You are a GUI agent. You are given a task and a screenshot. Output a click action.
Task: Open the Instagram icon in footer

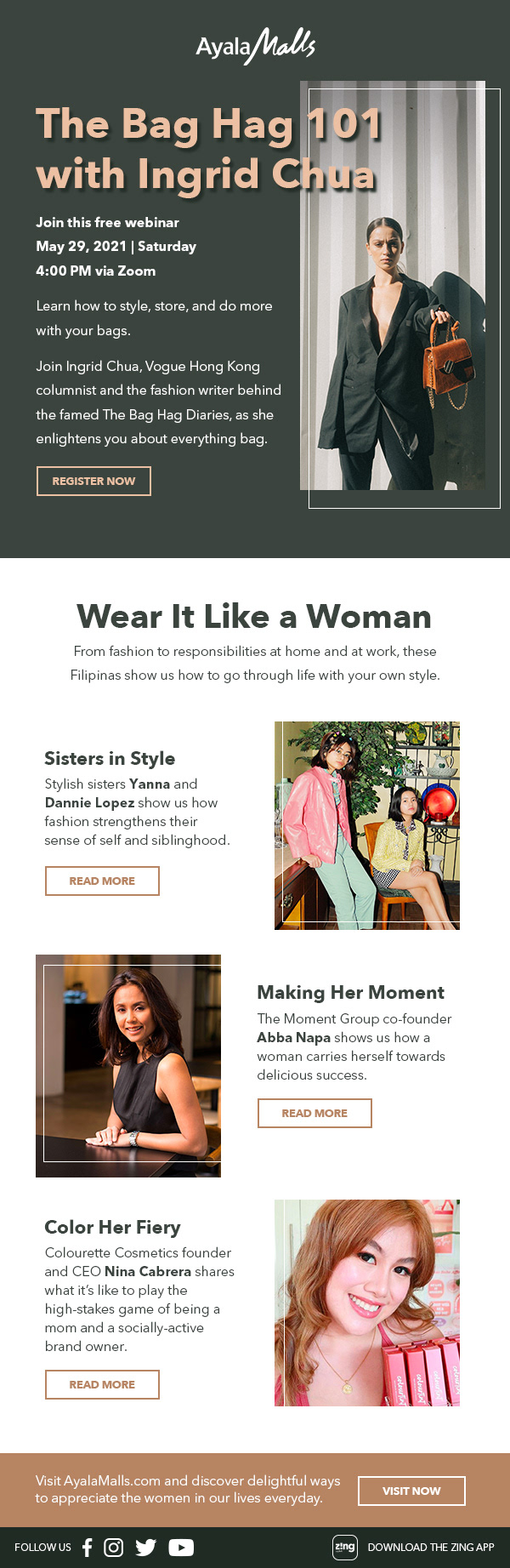(x=113, y=1547)
